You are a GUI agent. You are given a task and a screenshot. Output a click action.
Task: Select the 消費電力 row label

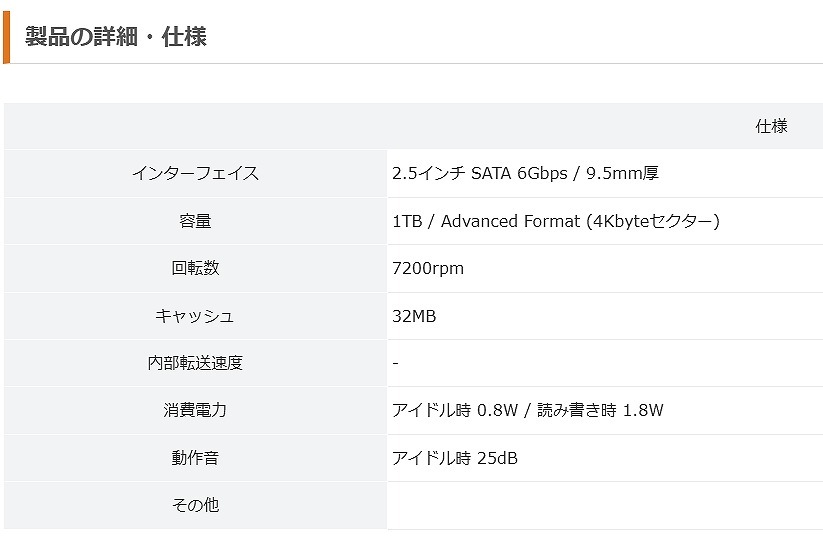(x=195, y=410)
